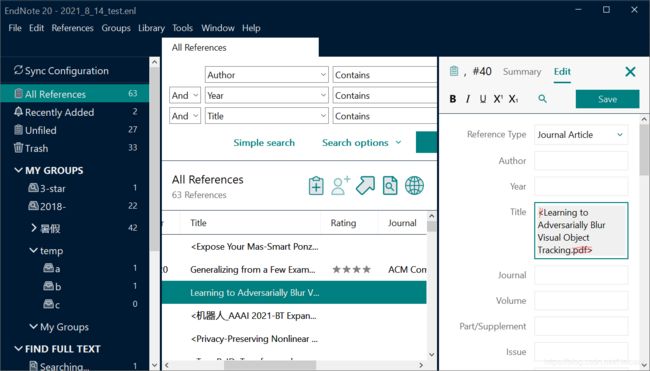
Task: Switch to Simple search
Action: click(x=264, y=143)
